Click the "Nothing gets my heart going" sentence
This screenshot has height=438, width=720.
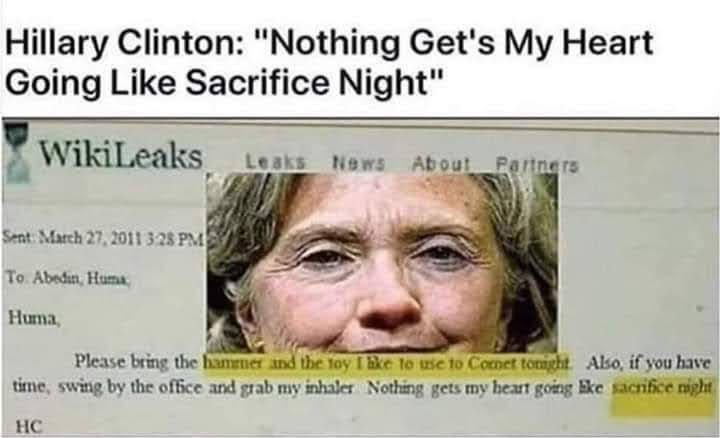coord(470,388)
